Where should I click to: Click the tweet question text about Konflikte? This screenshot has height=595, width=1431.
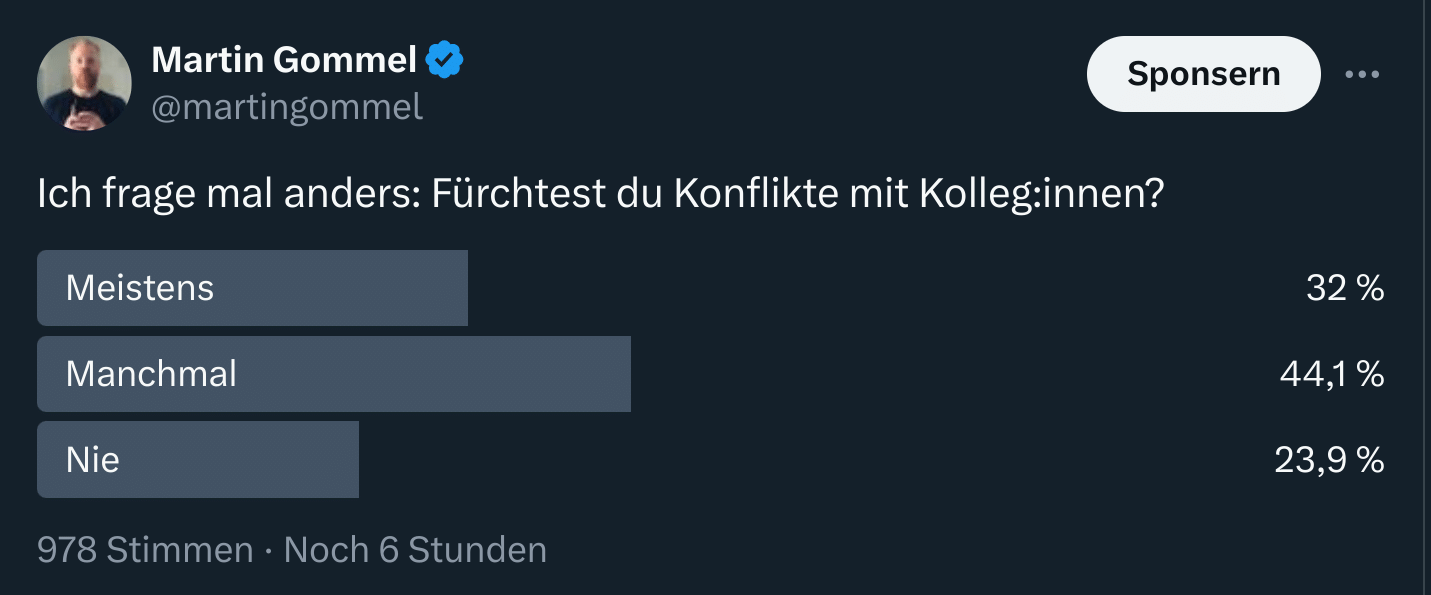pos(600,194)
